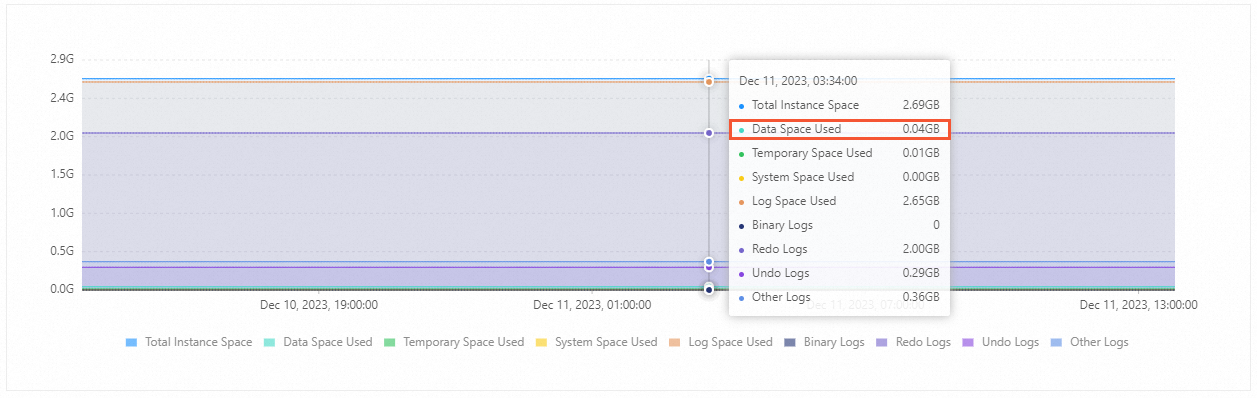
Task: Select the Redo Logs data point on chart
Action: [x=709, y=132]
